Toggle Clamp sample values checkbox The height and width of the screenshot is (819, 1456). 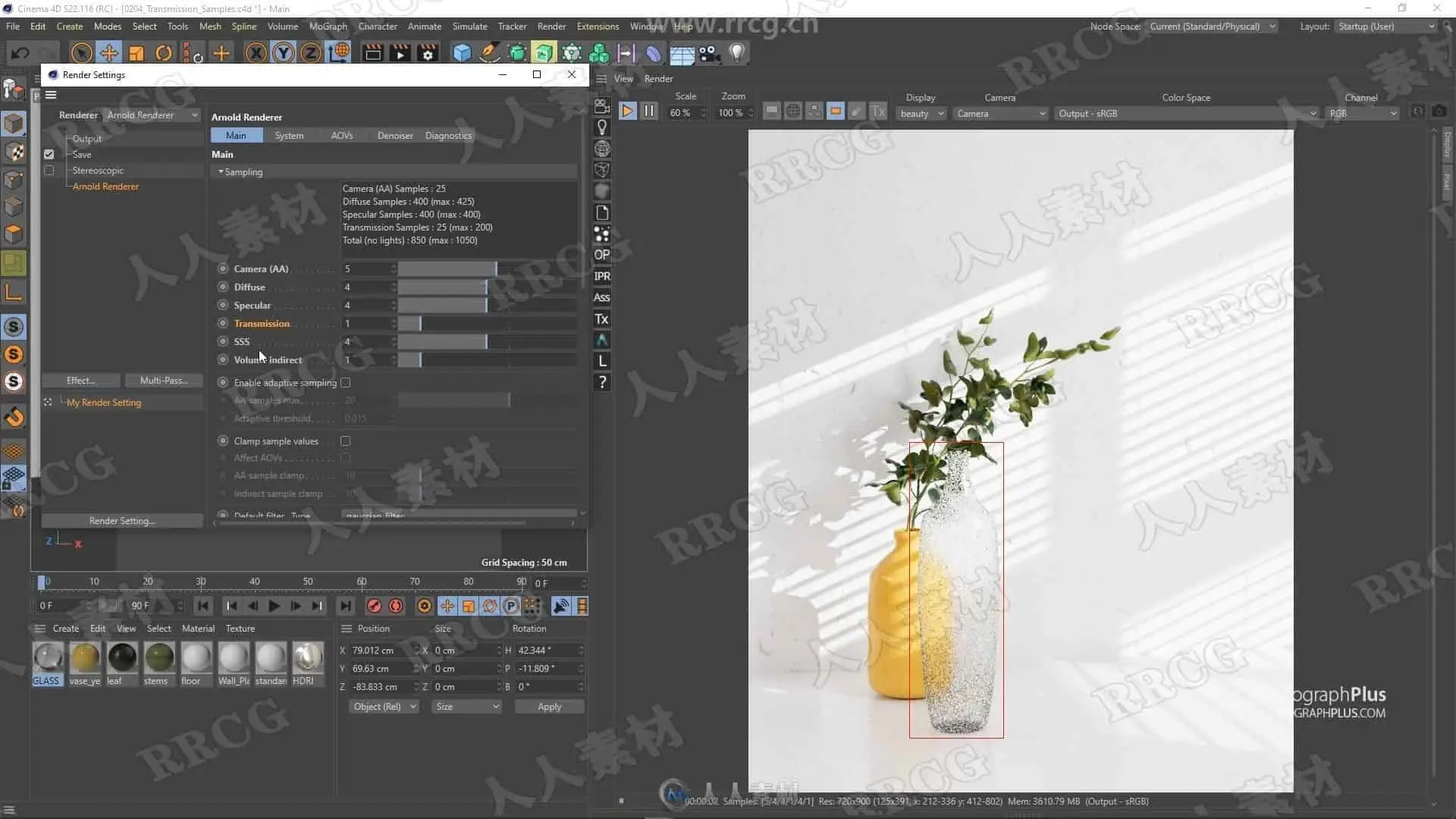pos(346,441)
